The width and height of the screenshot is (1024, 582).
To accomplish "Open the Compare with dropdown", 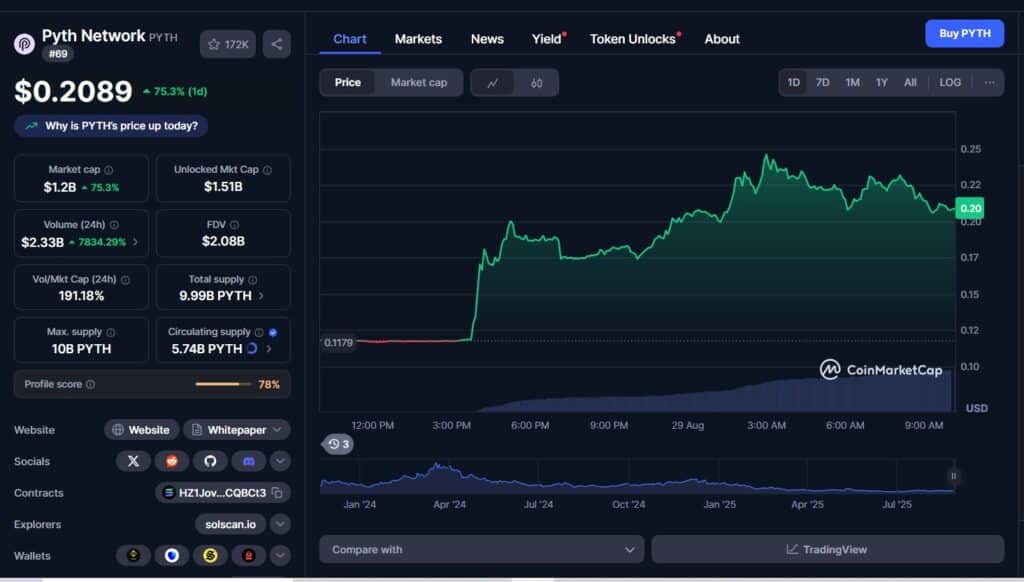I will [x=482, y=549].
